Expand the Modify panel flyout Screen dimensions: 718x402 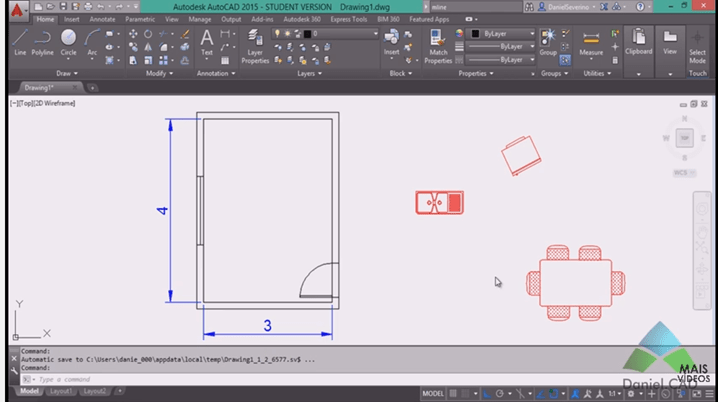point(159,73)
